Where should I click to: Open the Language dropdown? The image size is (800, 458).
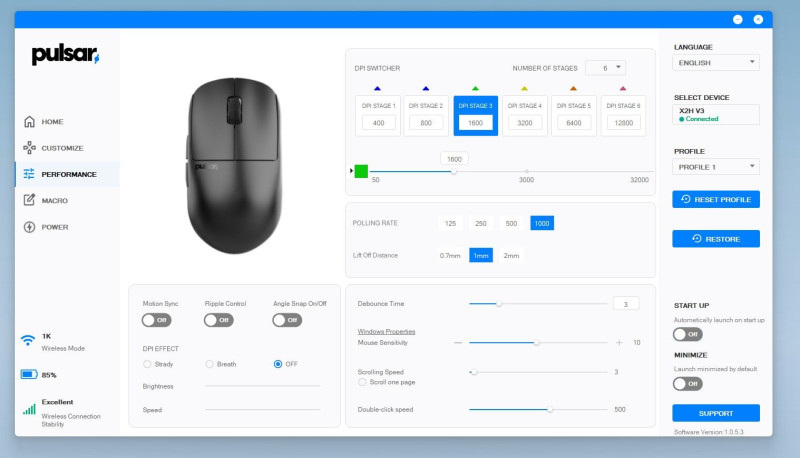[x=716, y=63]
